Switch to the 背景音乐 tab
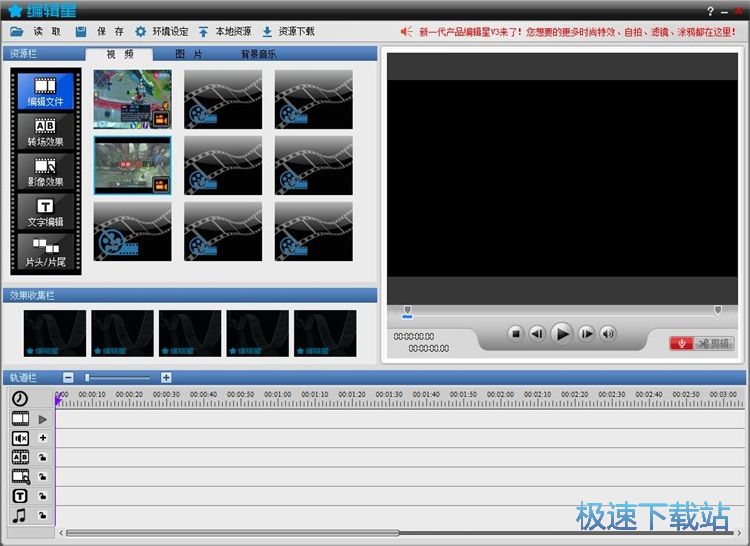Screen dimensions: 750x546 point(258,54)
